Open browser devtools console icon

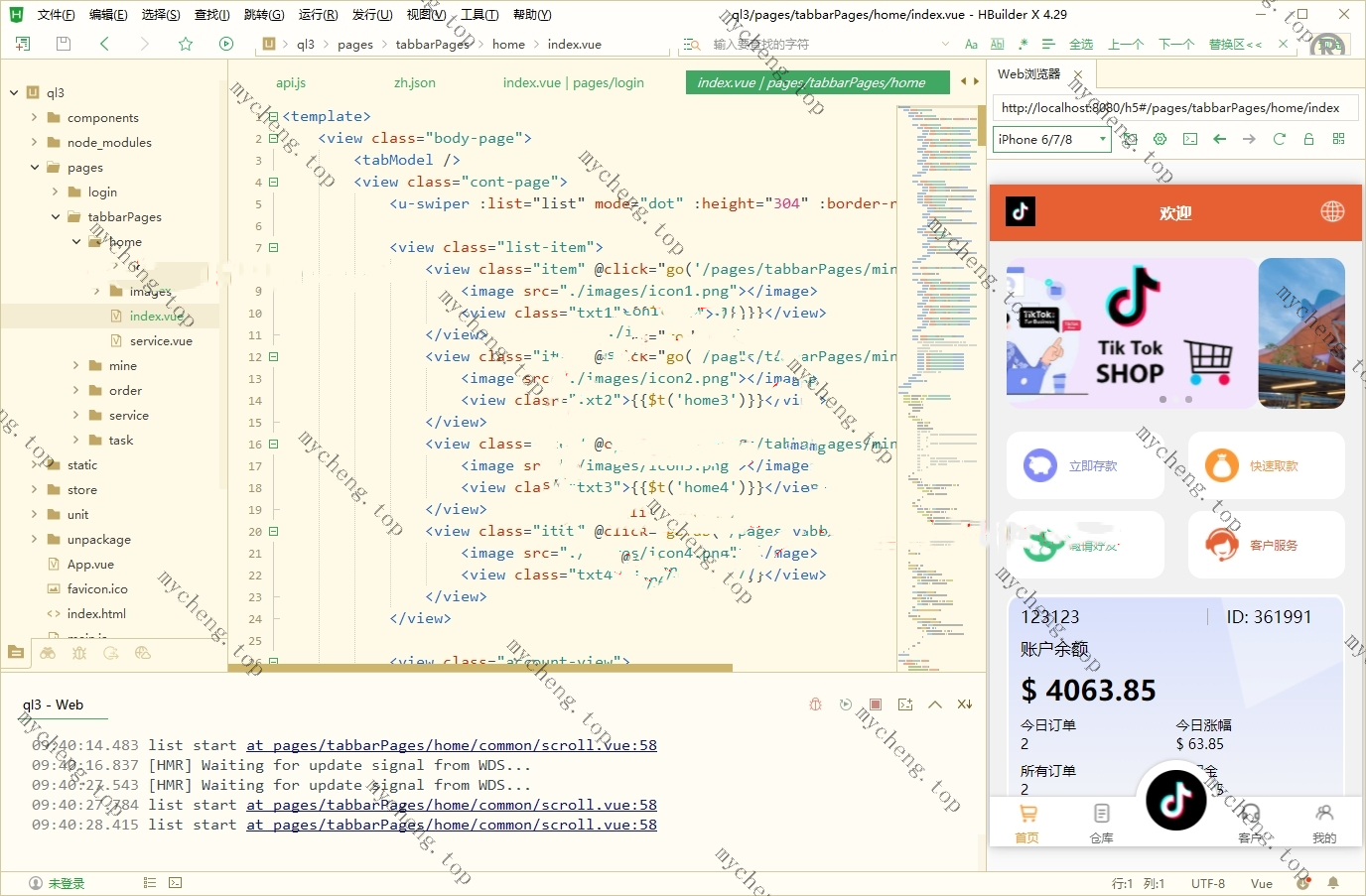click(1189, 139)
